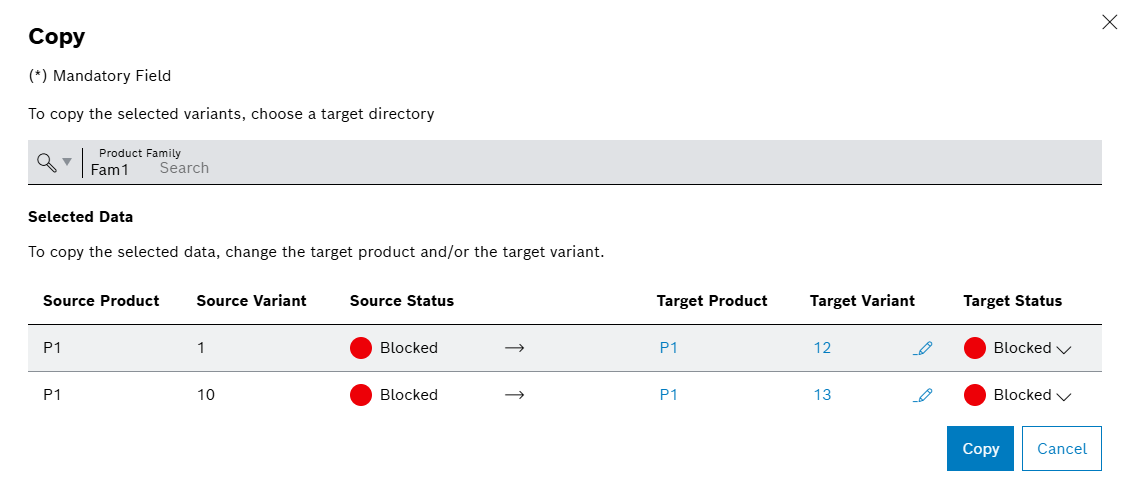This screenshot has width=1131, height=497.
Task: Click the search magnifier icon
Action: (46, 162)
